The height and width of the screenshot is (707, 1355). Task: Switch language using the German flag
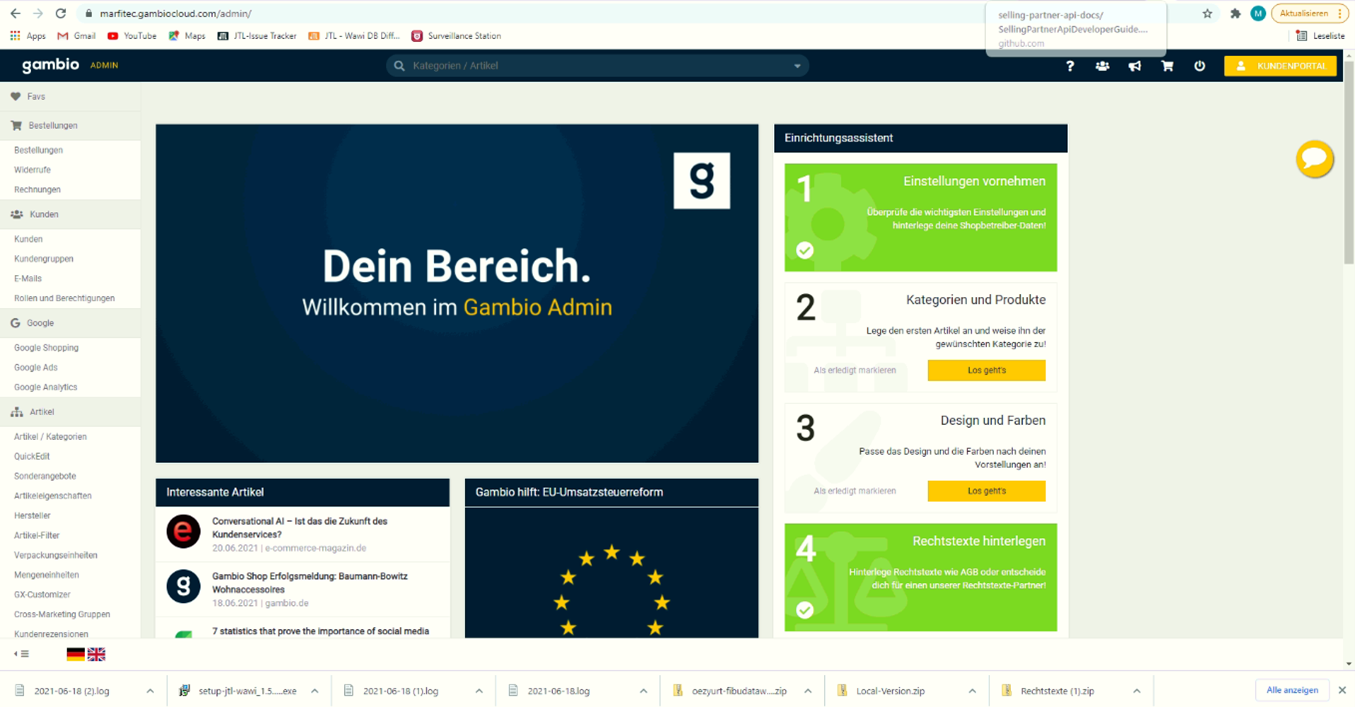pyautogui.click(x=75, y=654)
